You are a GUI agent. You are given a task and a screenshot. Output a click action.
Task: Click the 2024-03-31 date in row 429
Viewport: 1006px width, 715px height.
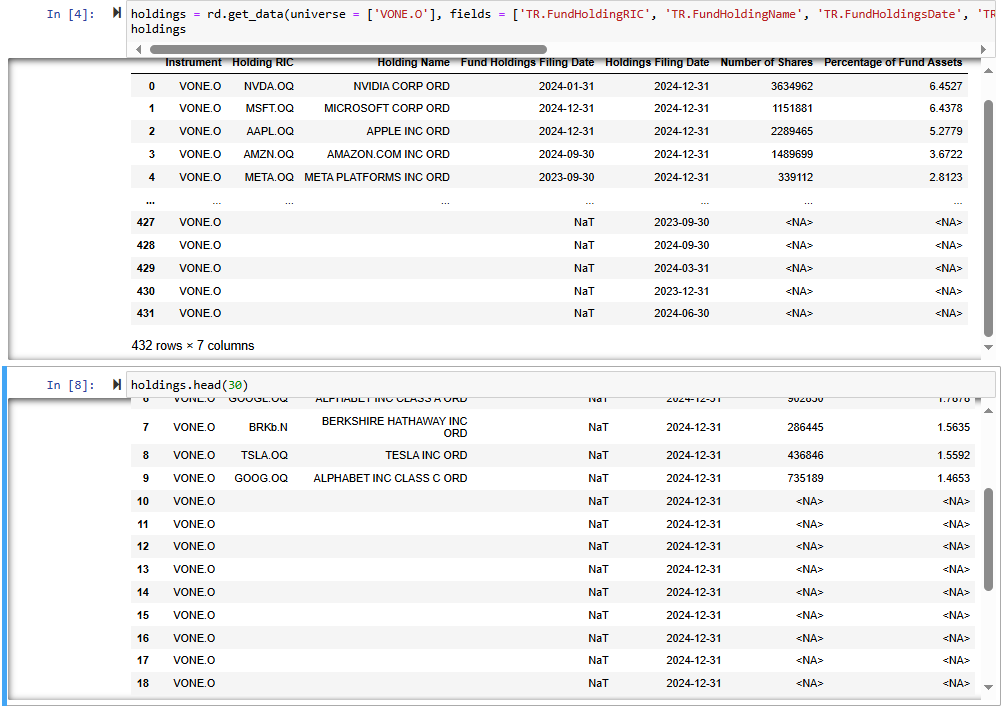tap(681, 268)
